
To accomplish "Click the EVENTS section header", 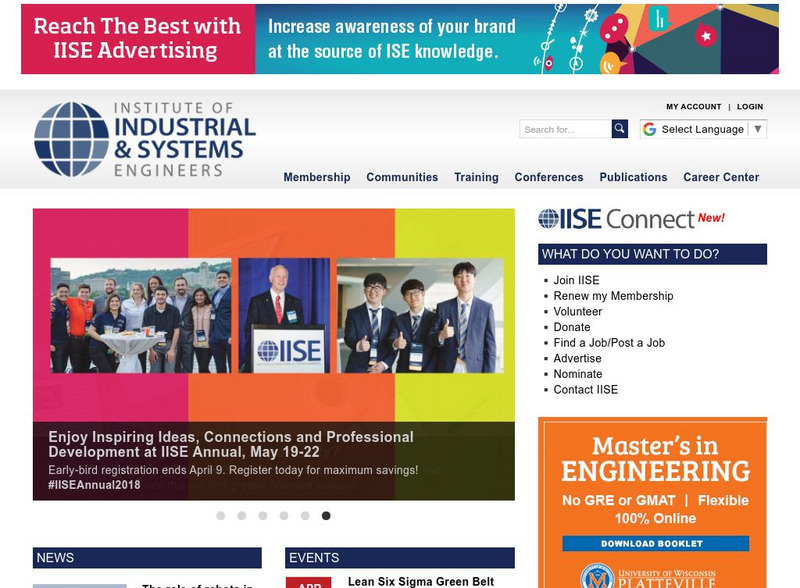I will click(x=399, y=558).
